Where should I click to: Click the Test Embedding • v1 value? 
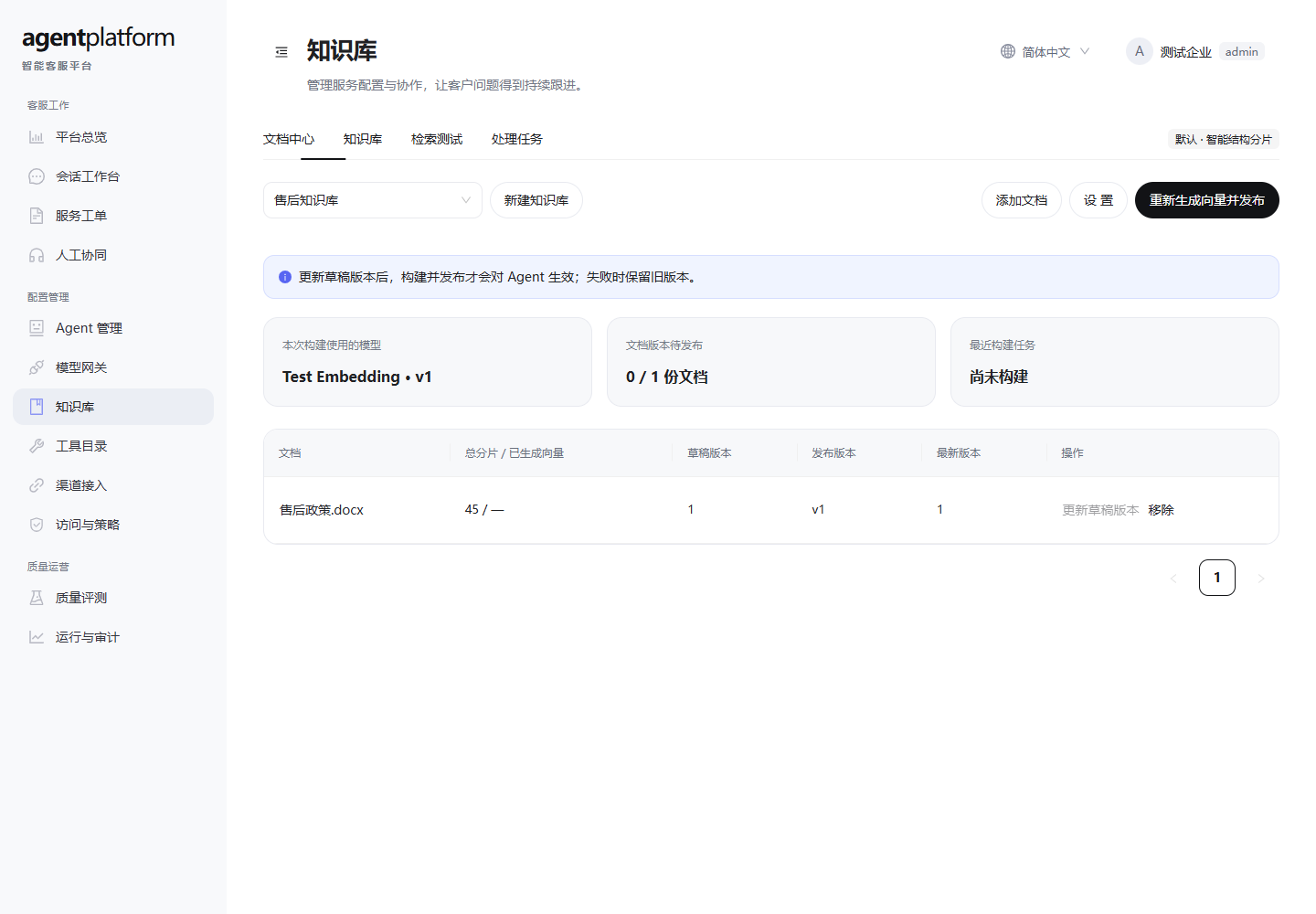[357, 377]
